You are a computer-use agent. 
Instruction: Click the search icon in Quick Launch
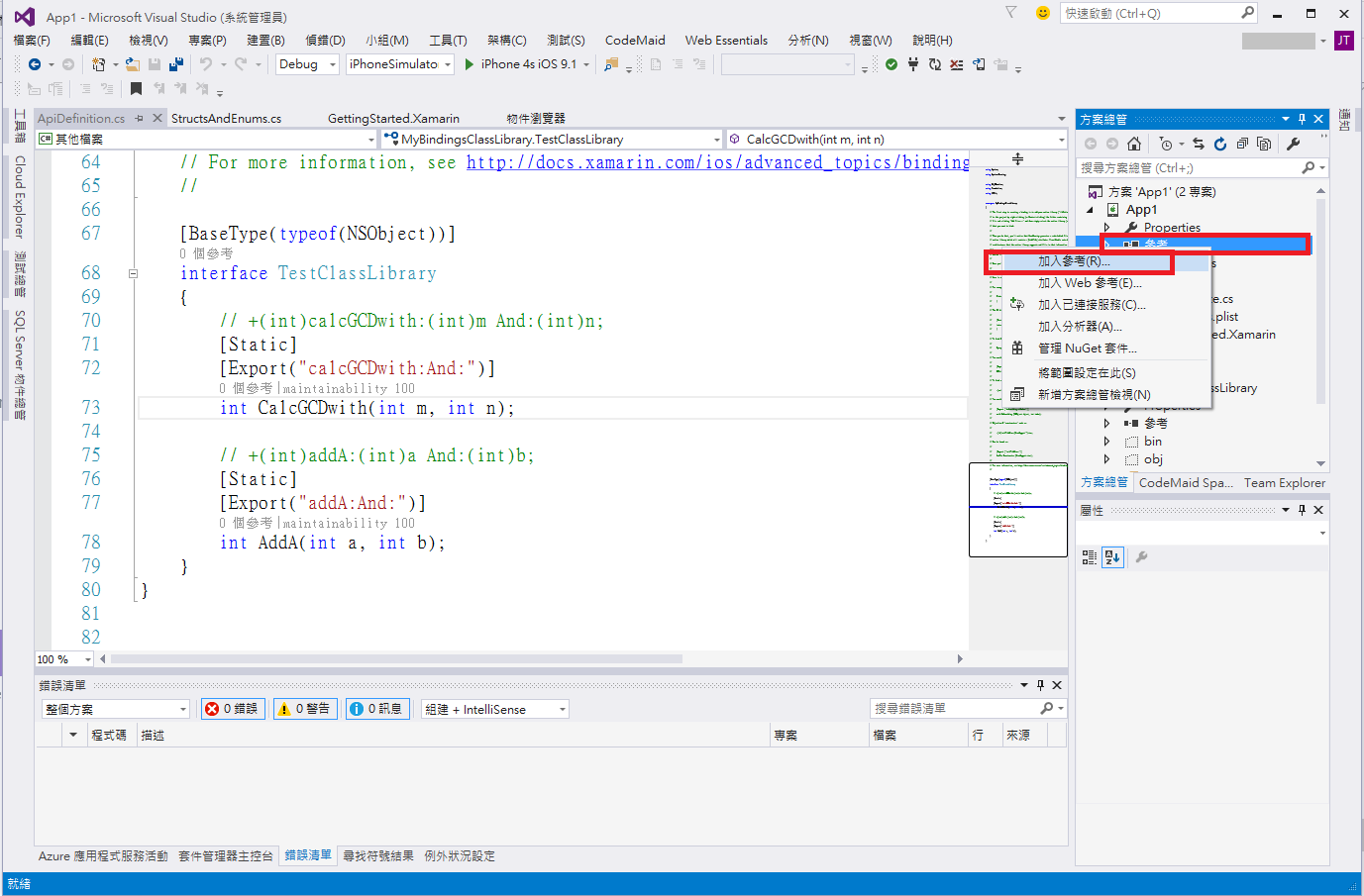[x=1247, y=13]
